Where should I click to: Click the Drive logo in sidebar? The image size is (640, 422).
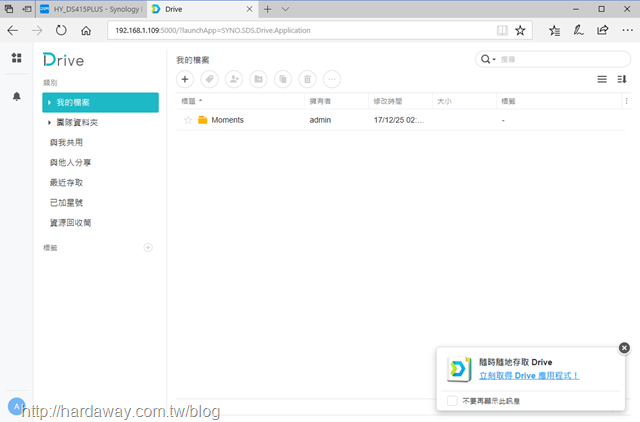[x=64, y=60]
